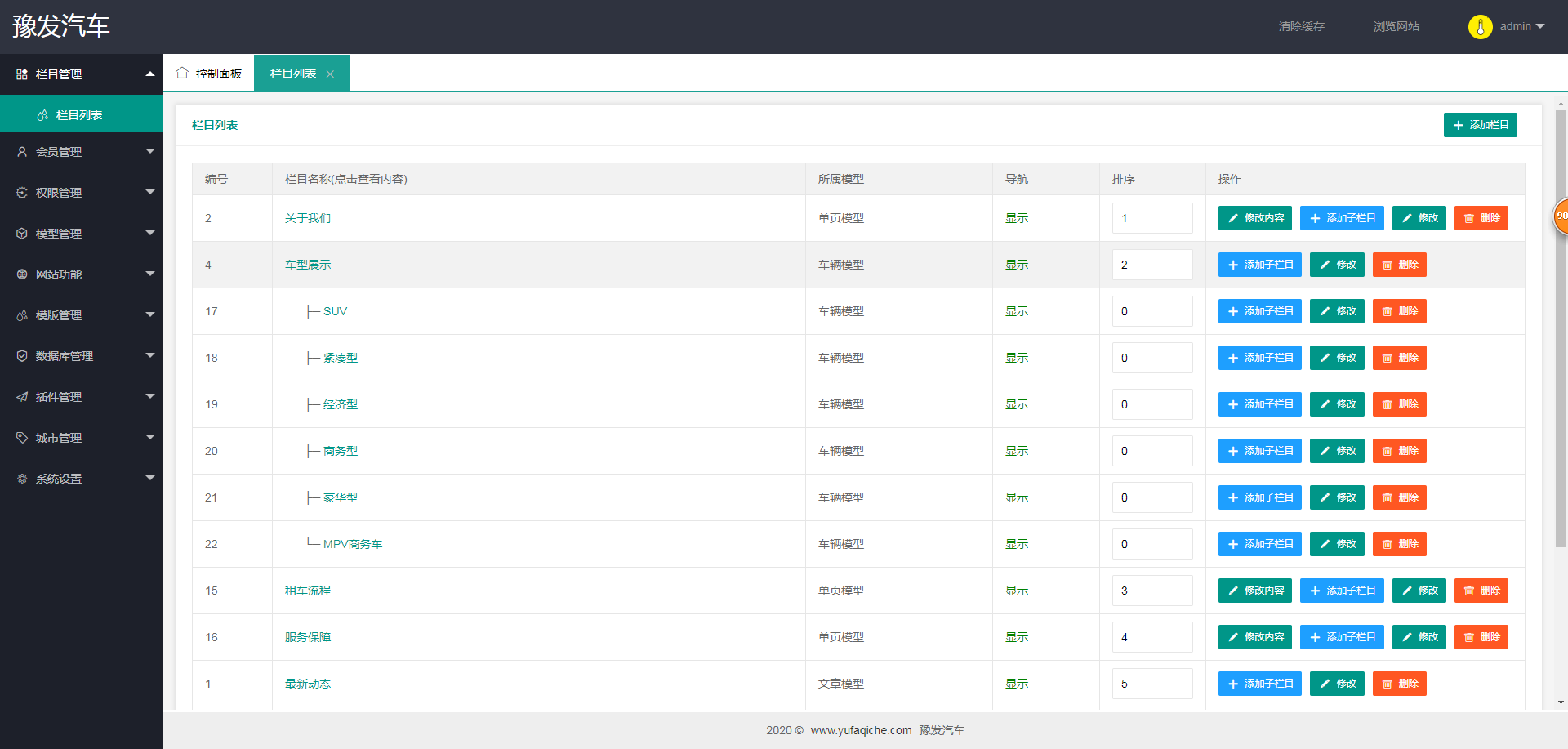Close the 栏目列表 tab
This screenshot has height=749, width=1568.
(x=330, y=74)
